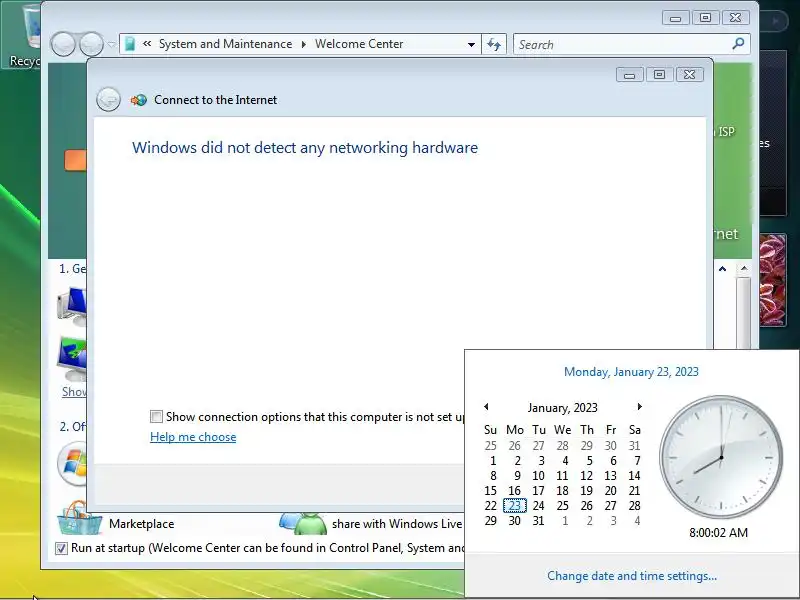Image resolution: width=800 pixels, height=600 pixels.
Task: Click the Welcome Center vertical scrollbar thumb
Action: click(744, 312)
